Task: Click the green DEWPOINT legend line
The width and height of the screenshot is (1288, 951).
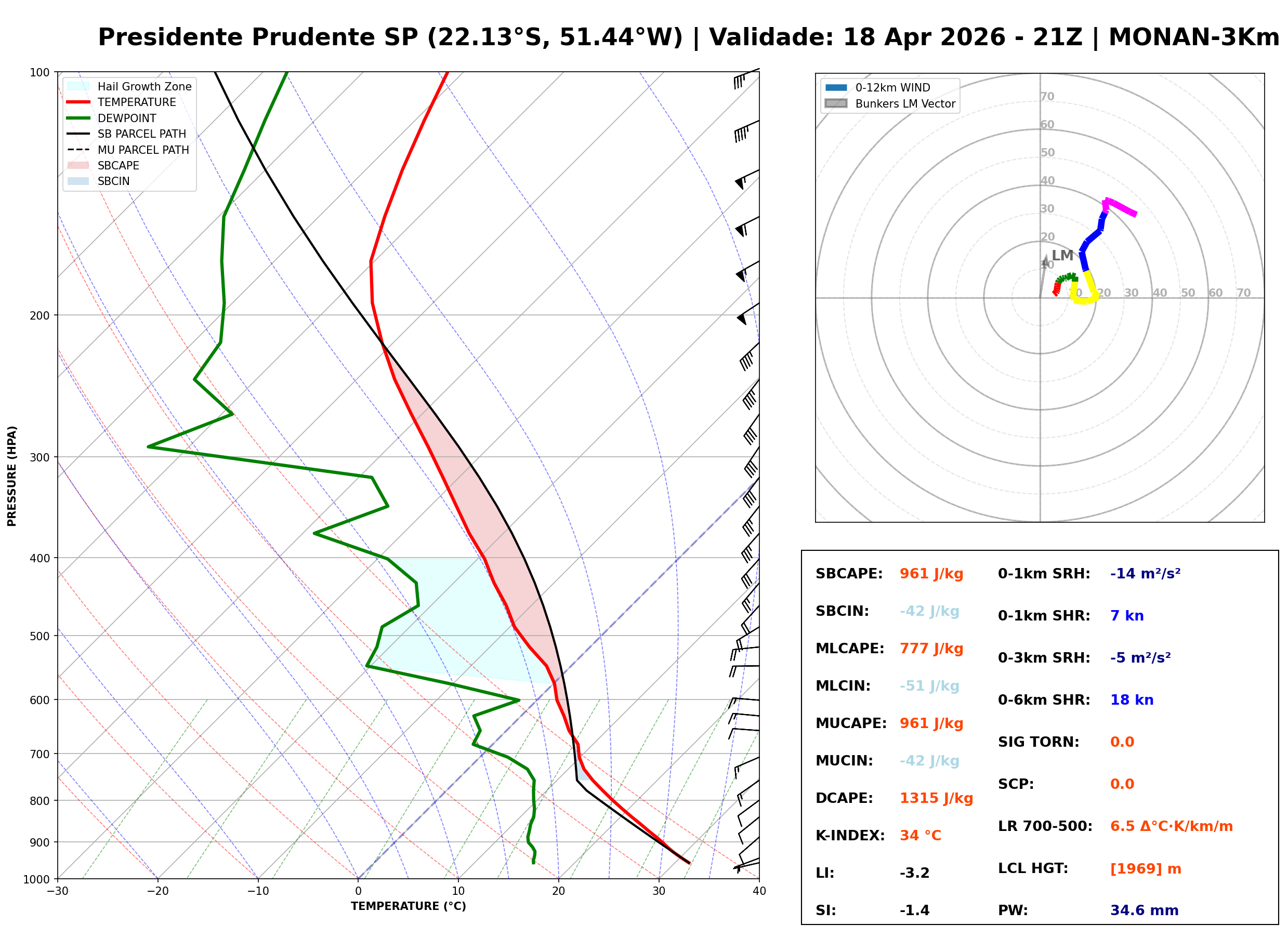Action: click(x=78, y=118)
